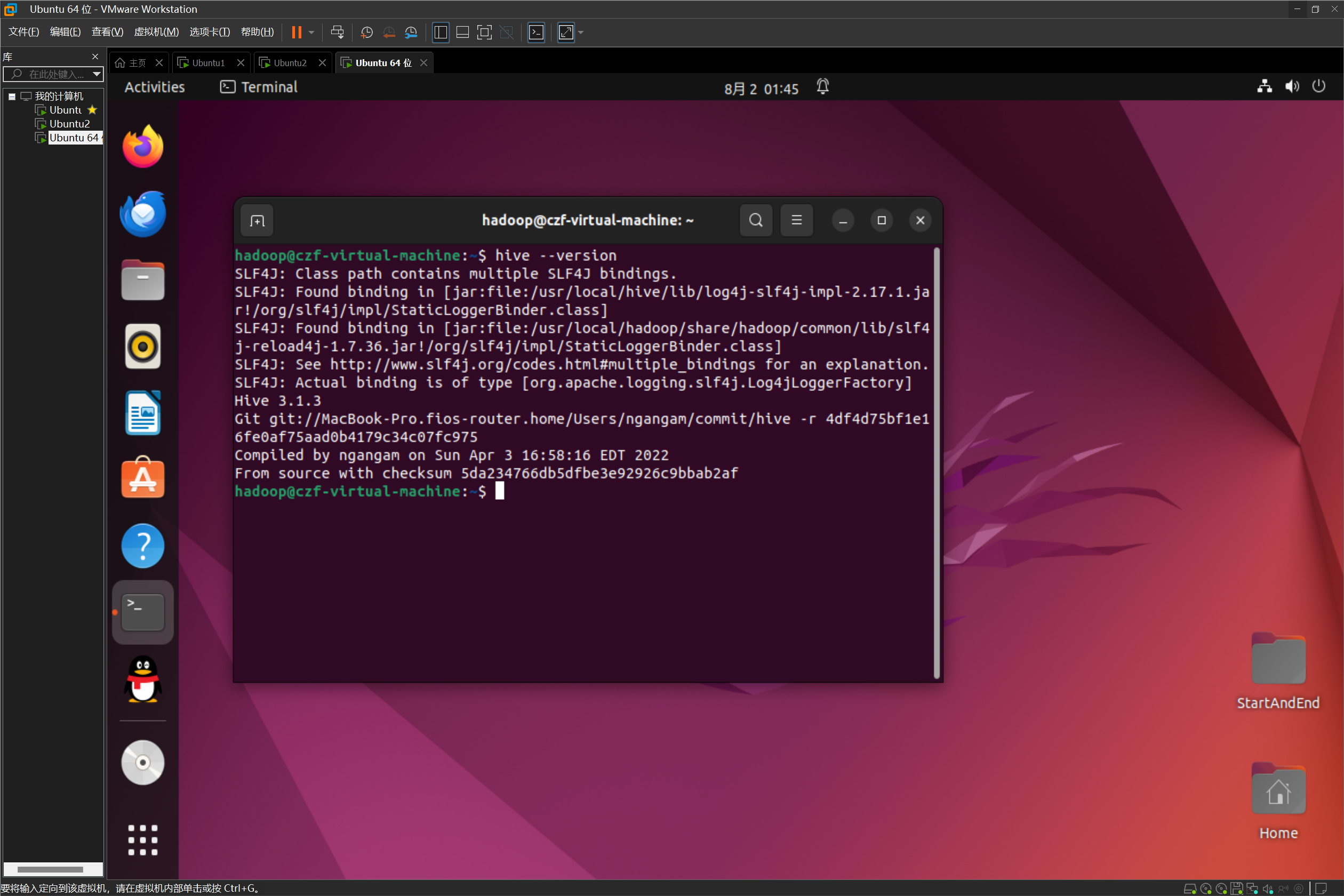Viewport: 1344px width, 896px height.
Task: Expand the stretch guest display dropdown
Action: (581, 33)
